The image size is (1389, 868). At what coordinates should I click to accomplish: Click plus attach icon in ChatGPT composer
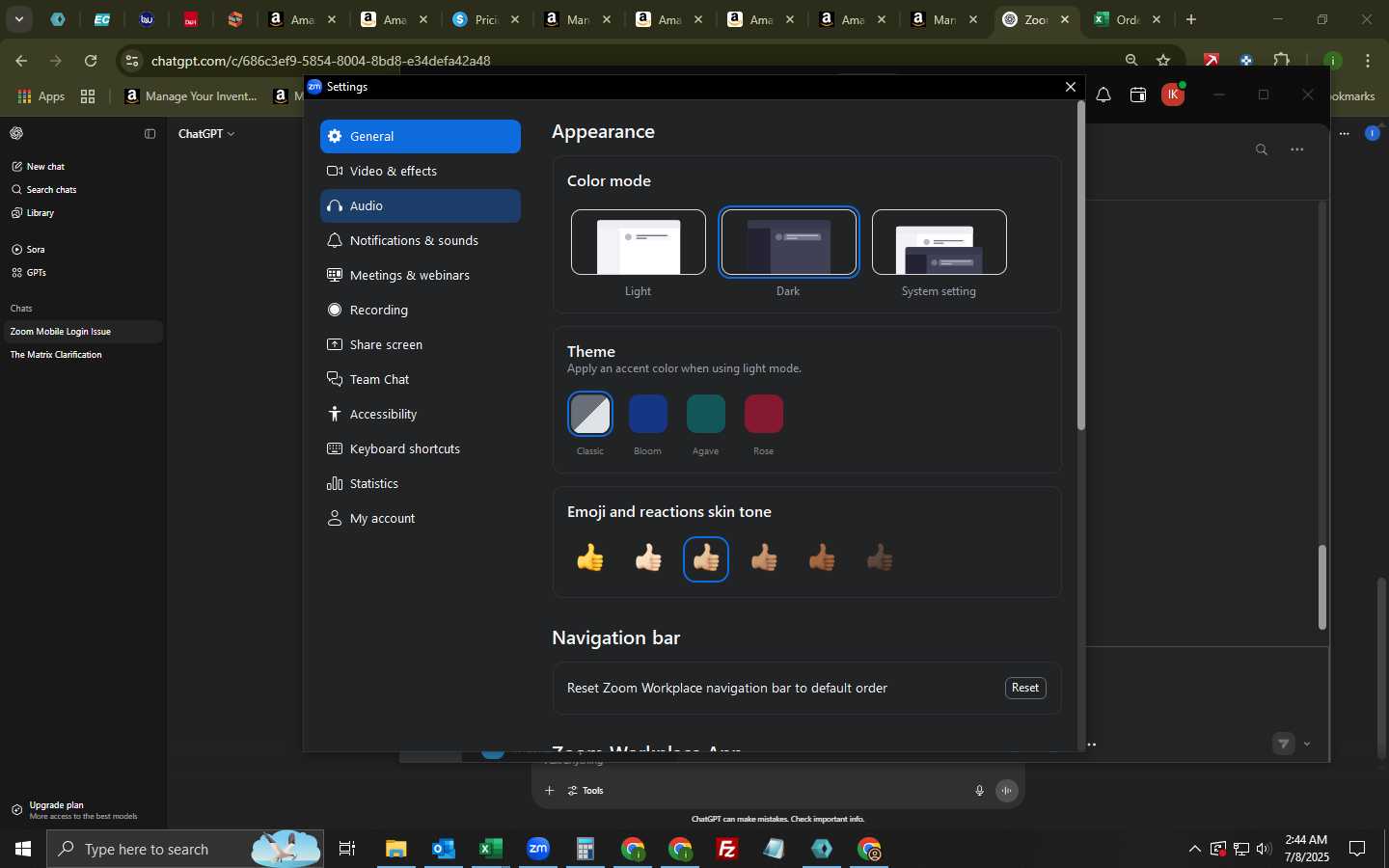[x=549, y=791]
